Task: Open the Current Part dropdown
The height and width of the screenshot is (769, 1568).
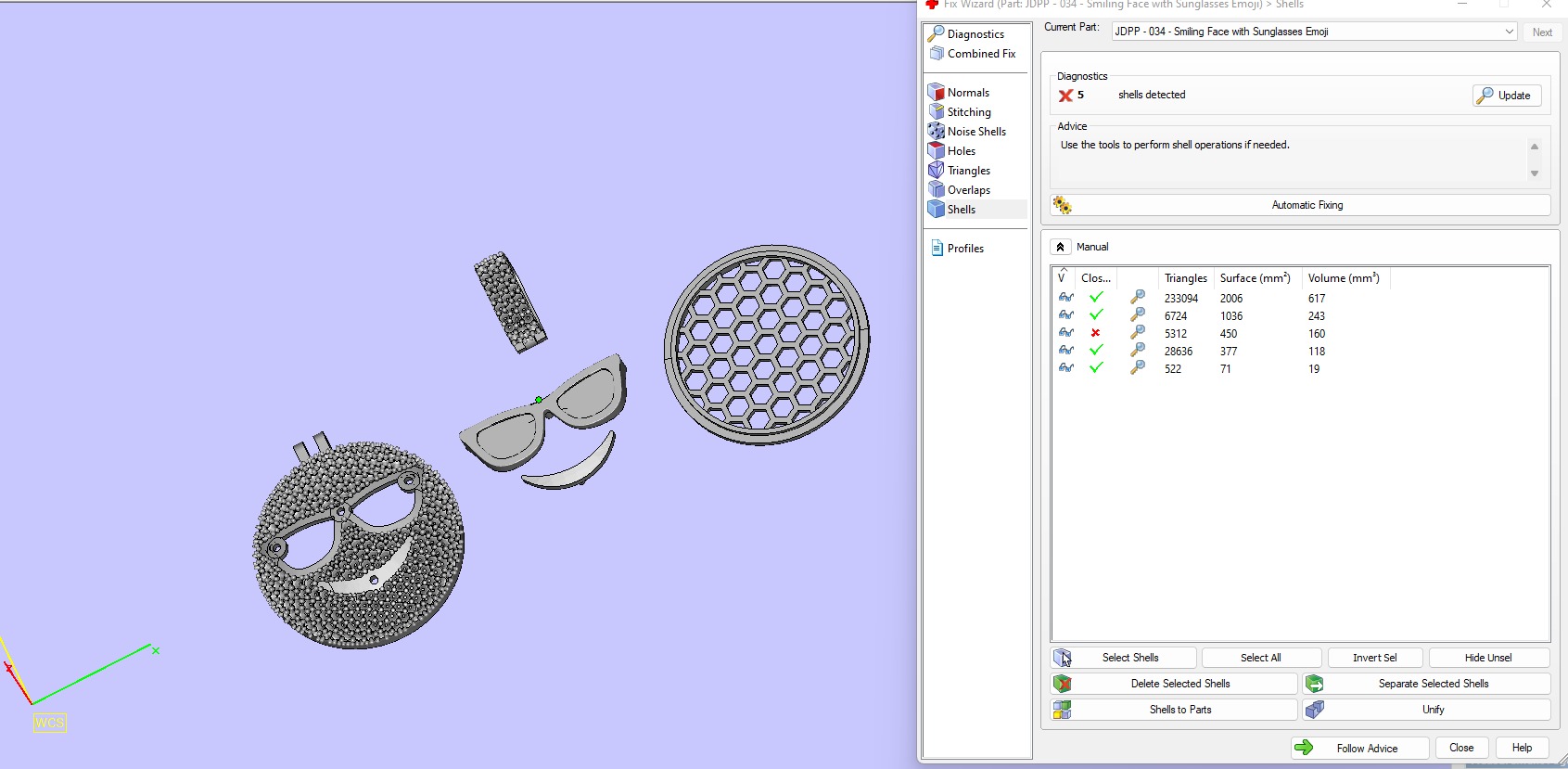Action: point(1509,32)
